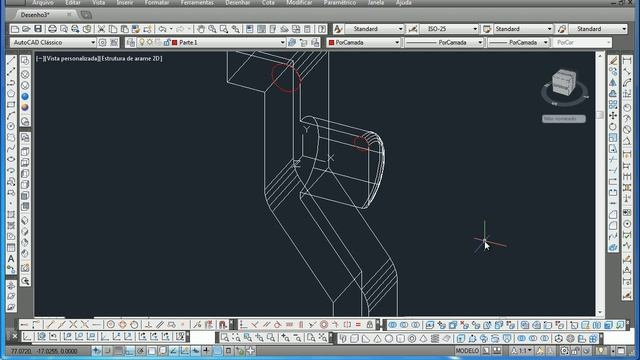Click the Temporary track point snap icon

click(x=24, y=325)
